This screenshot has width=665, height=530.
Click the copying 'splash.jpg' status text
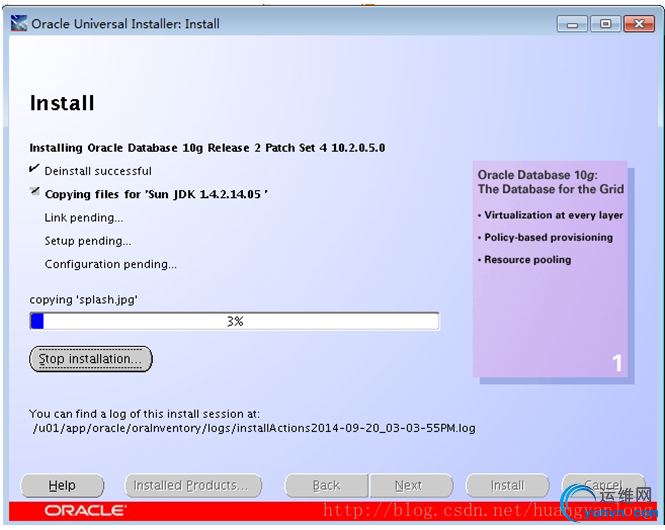(84, 300)
